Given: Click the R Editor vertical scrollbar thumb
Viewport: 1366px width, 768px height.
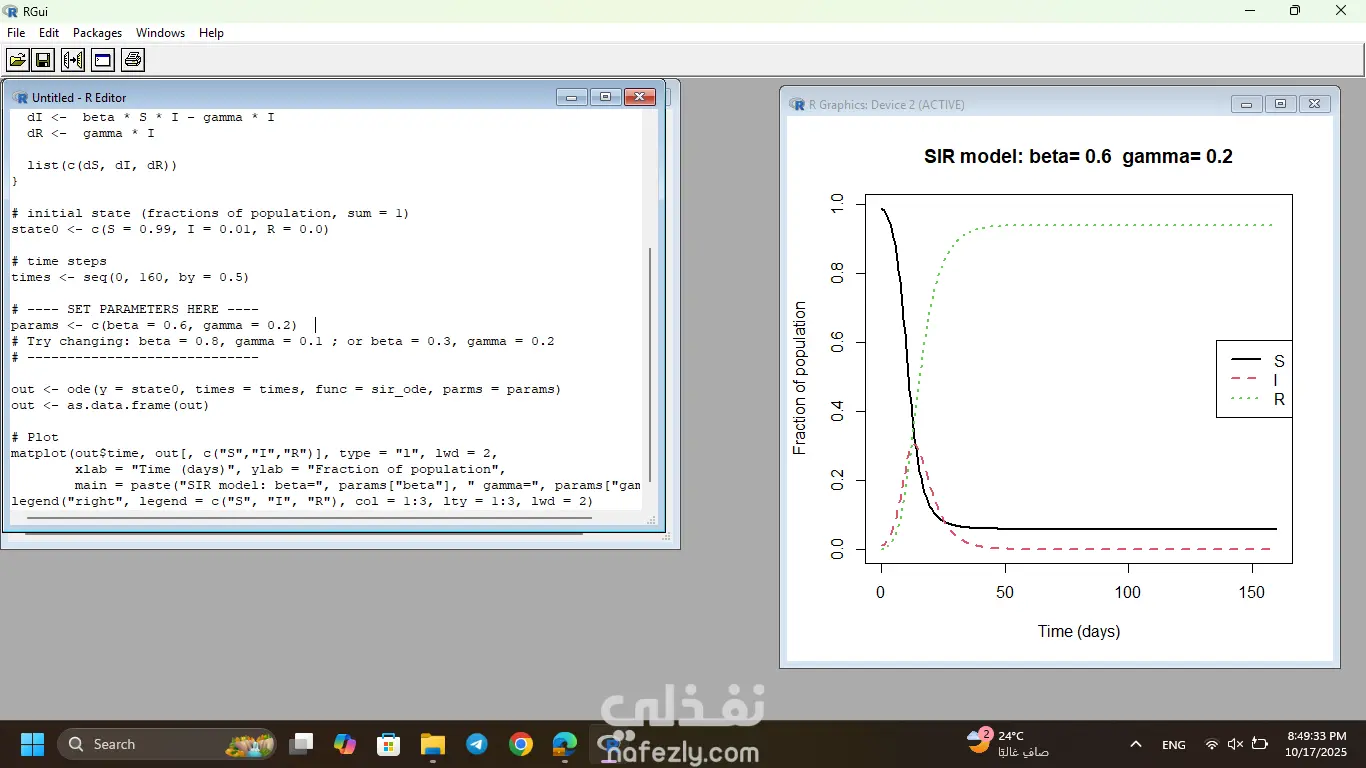Looking at the screenshot, I should coord(650,365).
